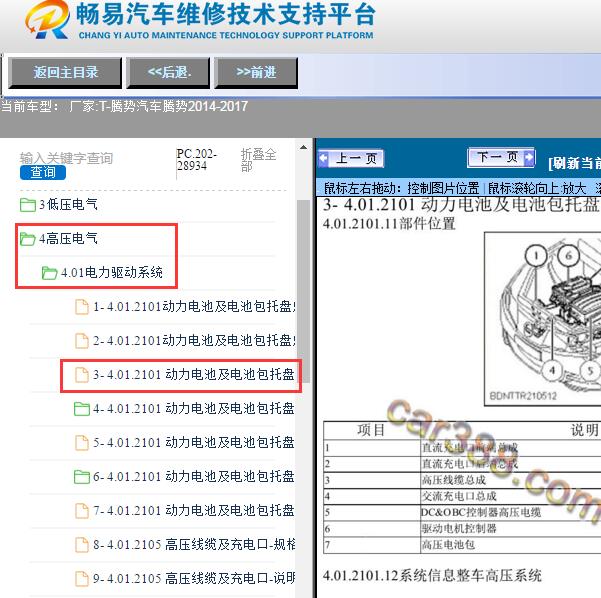601x598 pixels.
Task: Click the component location diagram image
Action: pos(542,318)
